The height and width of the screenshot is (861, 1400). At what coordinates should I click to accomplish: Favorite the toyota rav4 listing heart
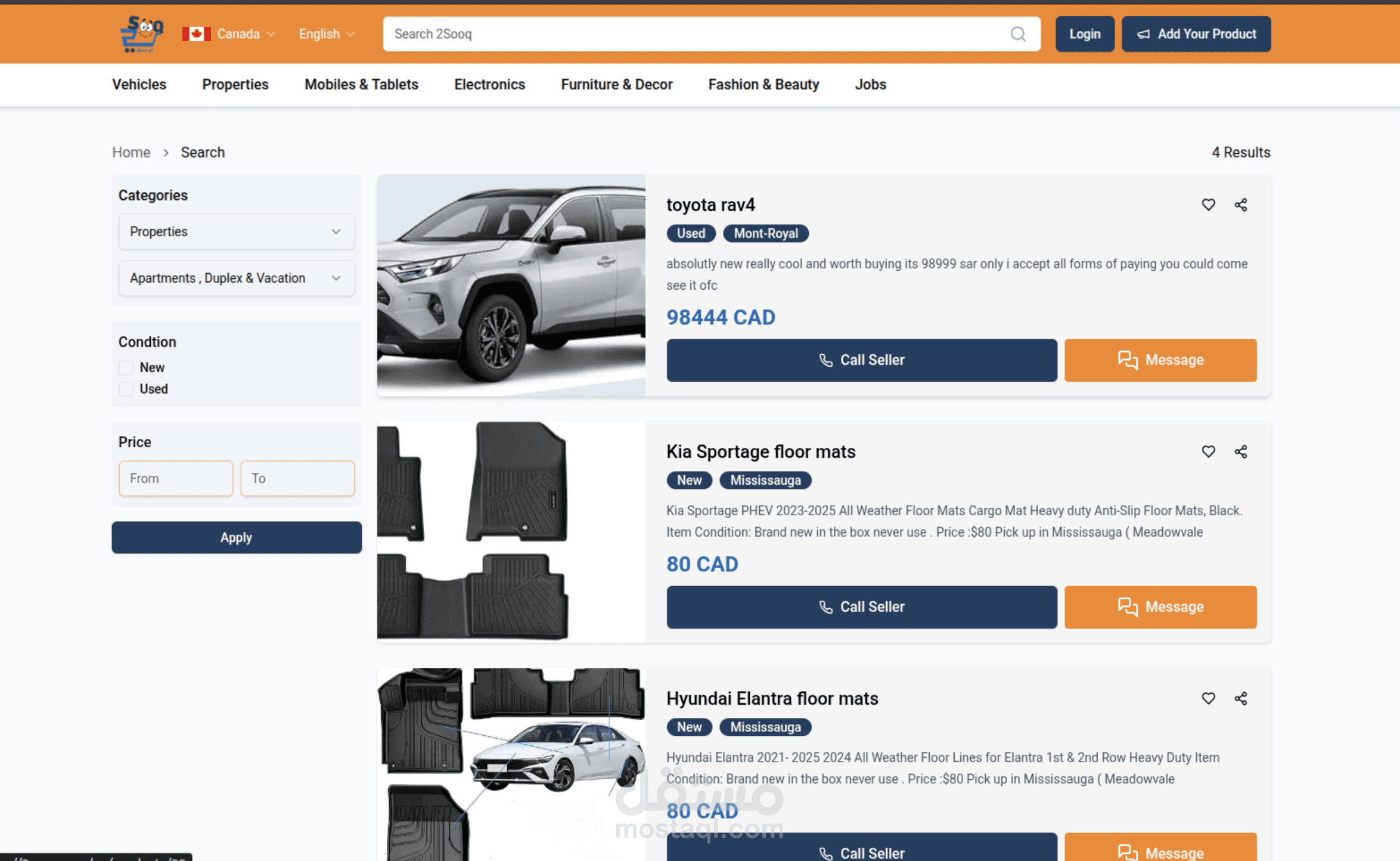point(1208,205)
